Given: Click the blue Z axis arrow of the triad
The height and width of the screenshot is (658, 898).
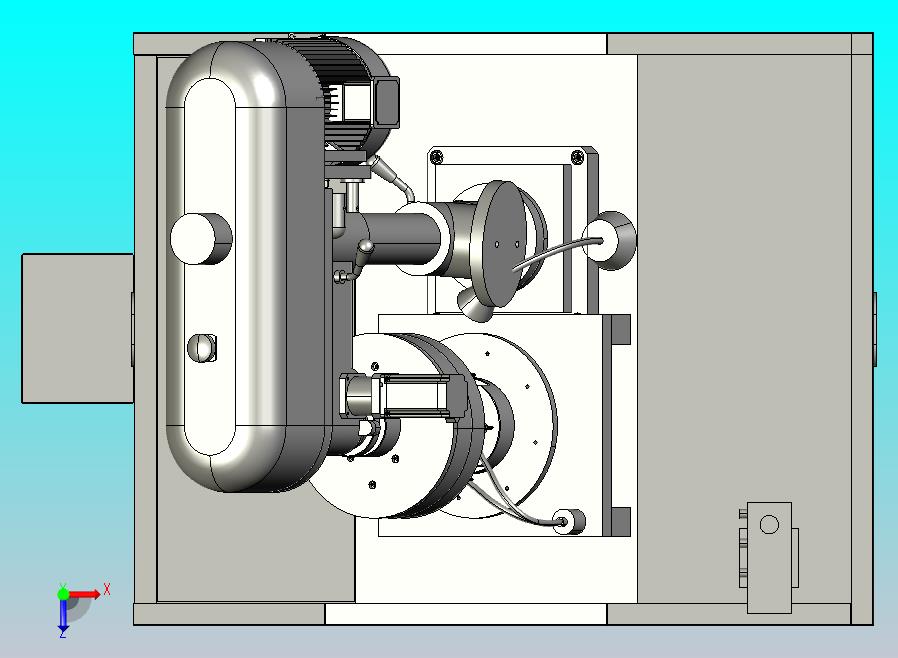Looking at the screenshot, I should click(x=63, y=615).
